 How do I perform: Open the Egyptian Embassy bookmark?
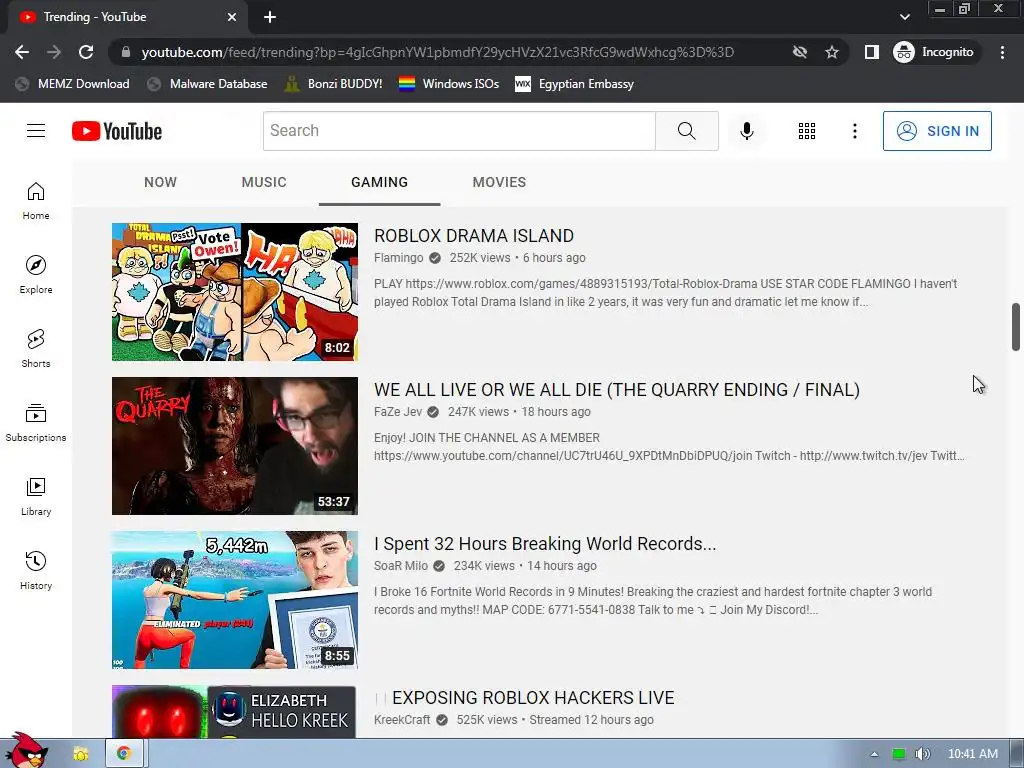point(574,84)
